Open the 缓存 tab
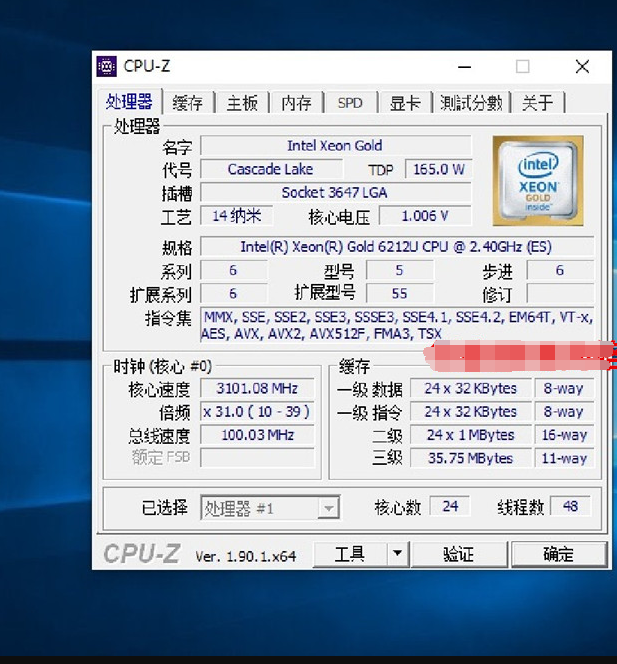 pos(187,103)
